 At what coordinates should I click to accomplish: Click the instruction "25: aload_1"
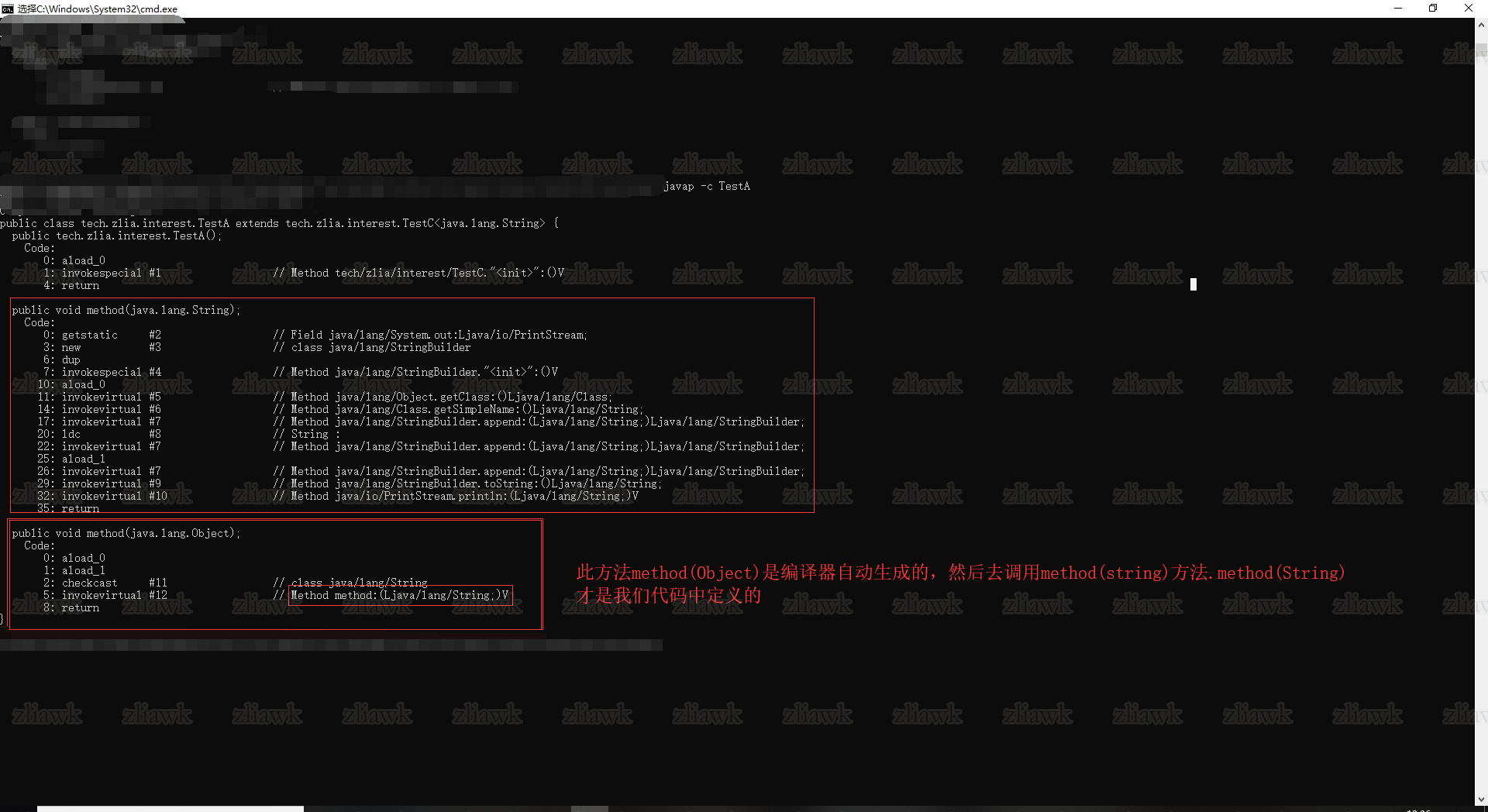[71, 459]
